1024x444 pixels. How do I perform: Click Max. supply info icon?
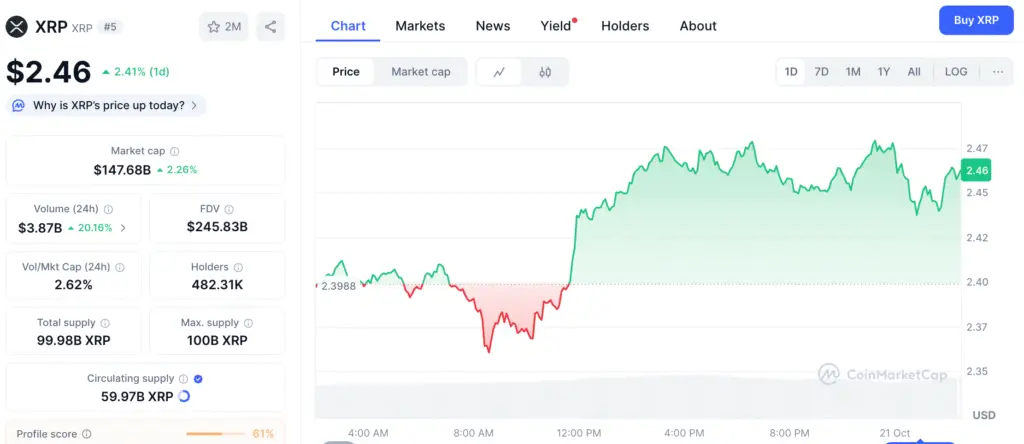coord(246,323)
